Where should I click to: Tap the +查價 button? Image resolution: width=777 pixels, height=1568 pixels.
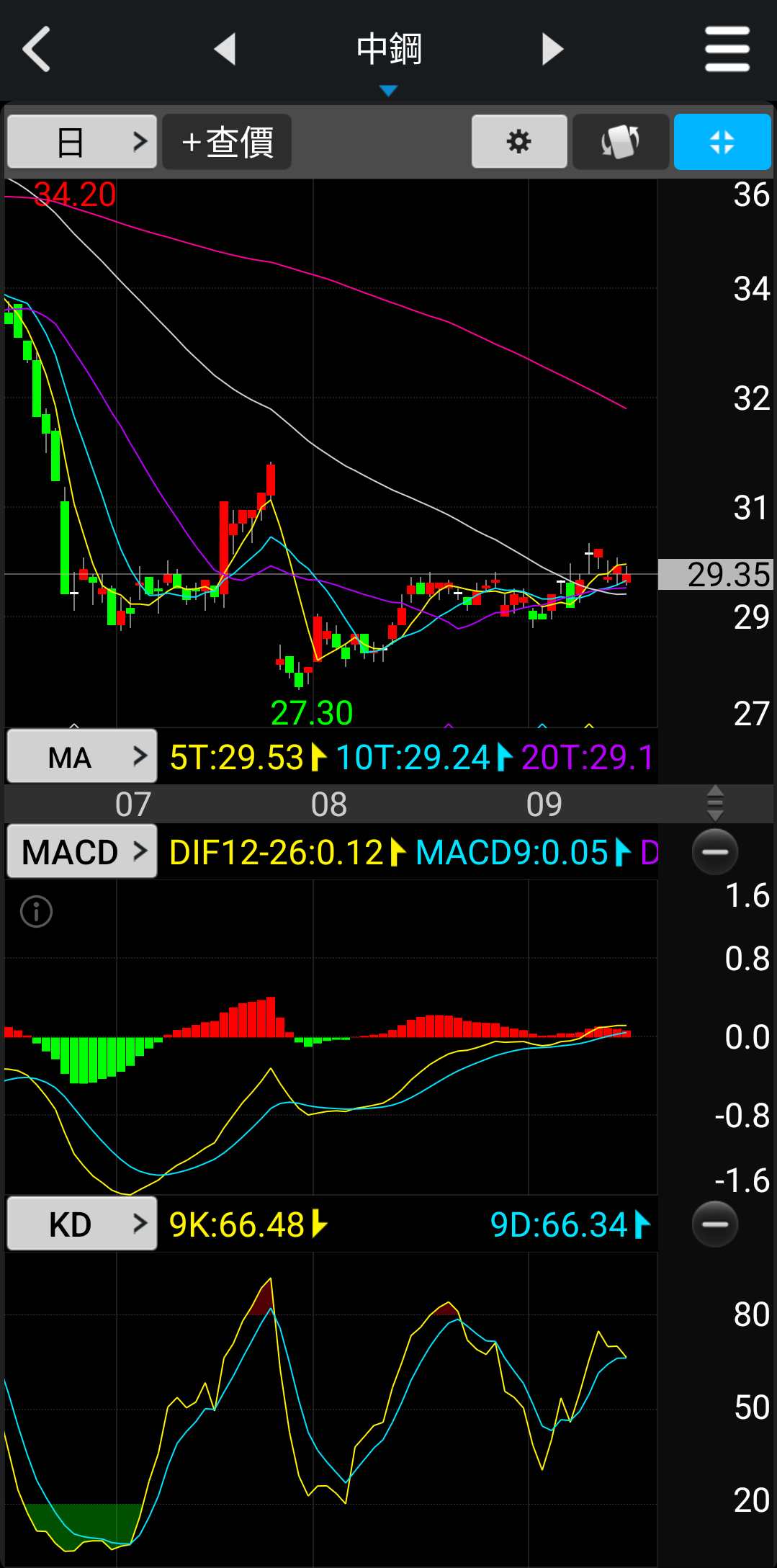click(227, 142)
